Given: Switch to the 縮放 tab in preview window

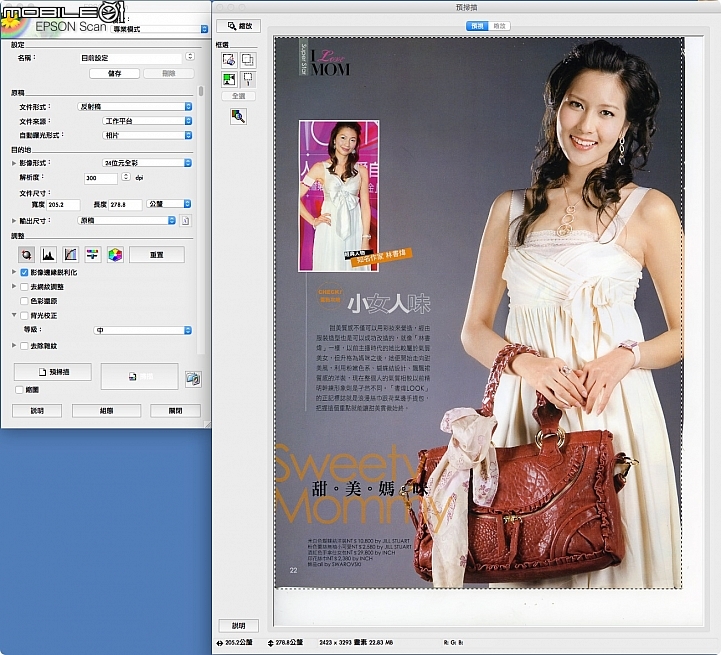Looking at the screenshot, I should (x=499, y=26).
